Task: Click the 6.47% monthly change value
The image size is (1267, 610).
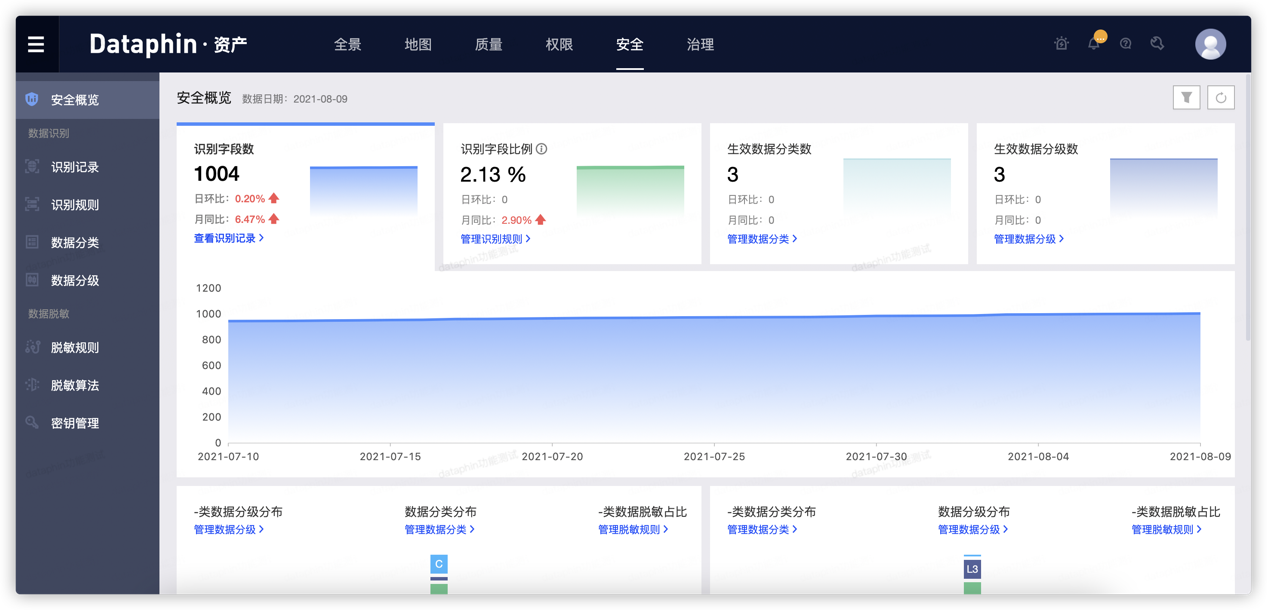Action: [x=250, y=219]
